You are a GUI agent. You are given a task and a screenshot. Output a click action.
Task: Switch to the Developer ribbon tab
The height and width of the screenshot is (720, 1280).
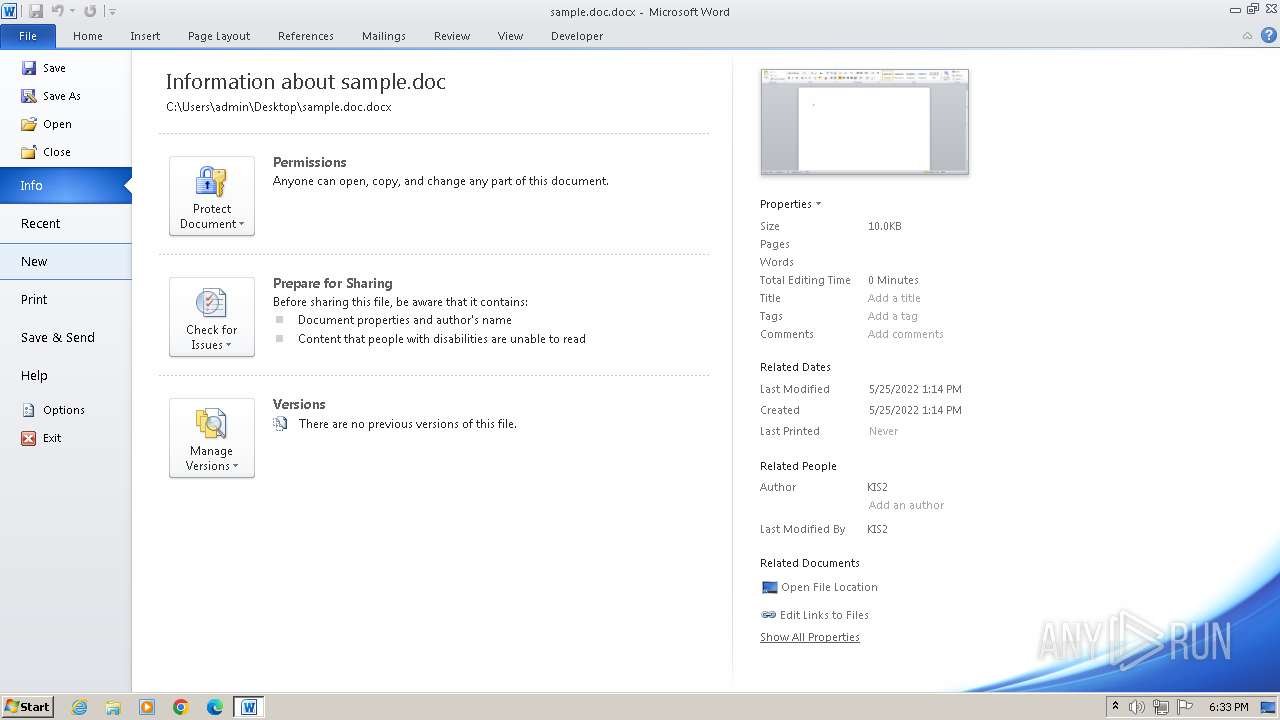click(577, 36)
